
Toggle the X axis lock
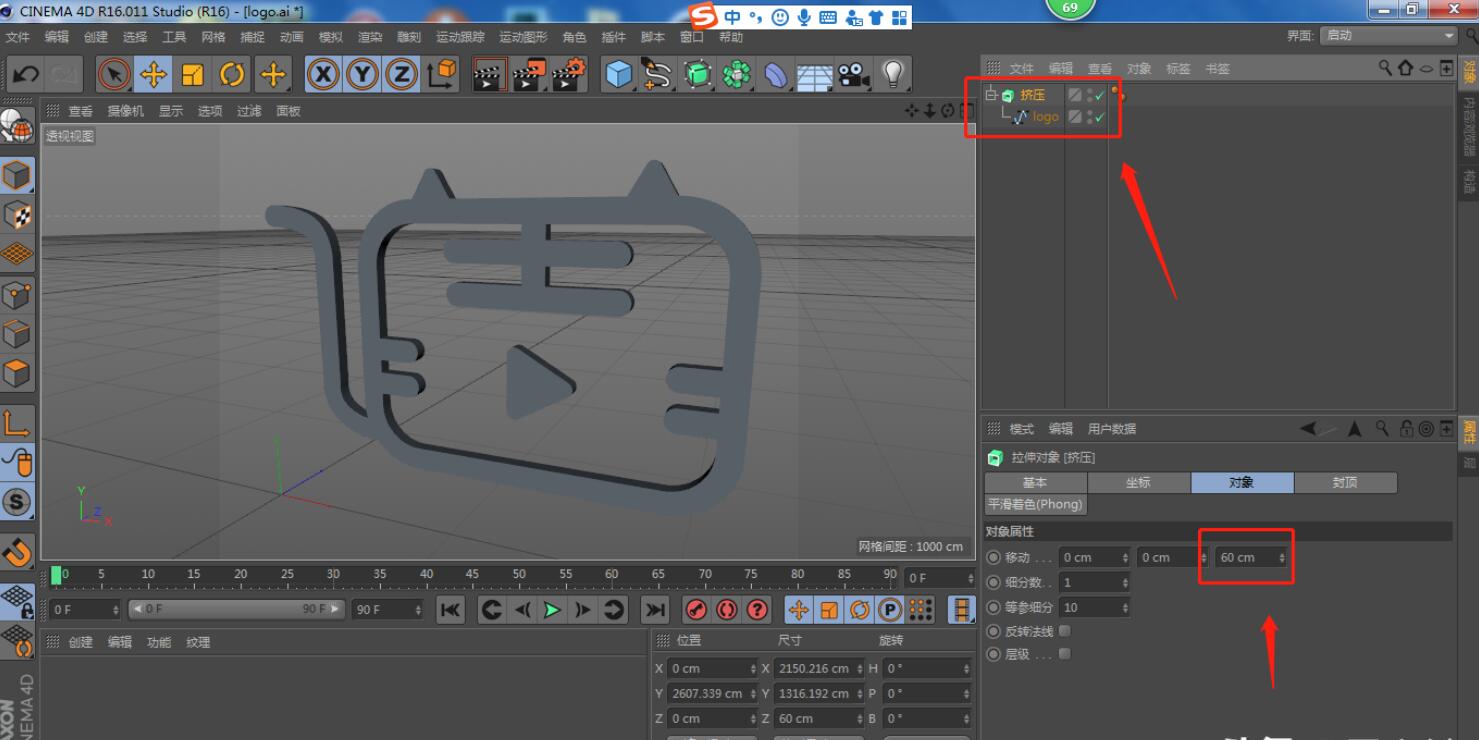322,74
